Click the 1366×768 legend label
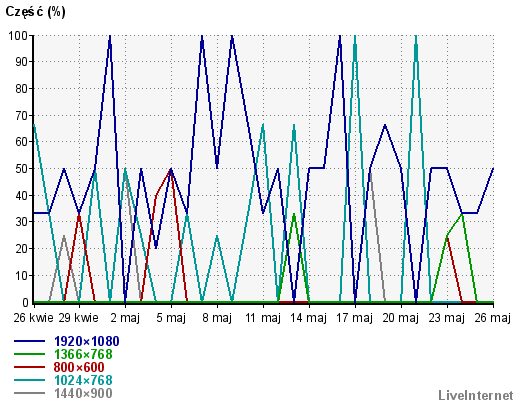 click(x=83, y=354)
